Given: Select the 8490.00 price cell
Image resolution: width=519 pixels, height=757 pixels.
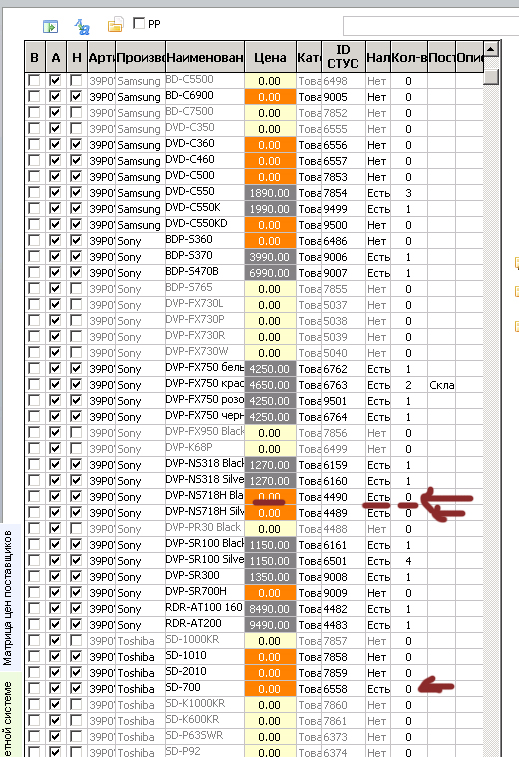Looking at the screenshot, I should click(x=270, y=609).
